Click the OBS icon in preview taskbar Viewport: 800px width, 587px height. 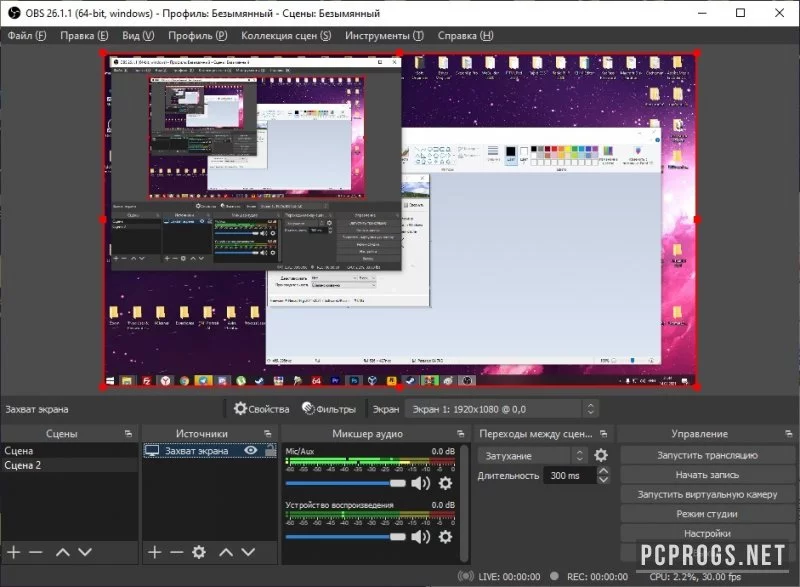466,380
